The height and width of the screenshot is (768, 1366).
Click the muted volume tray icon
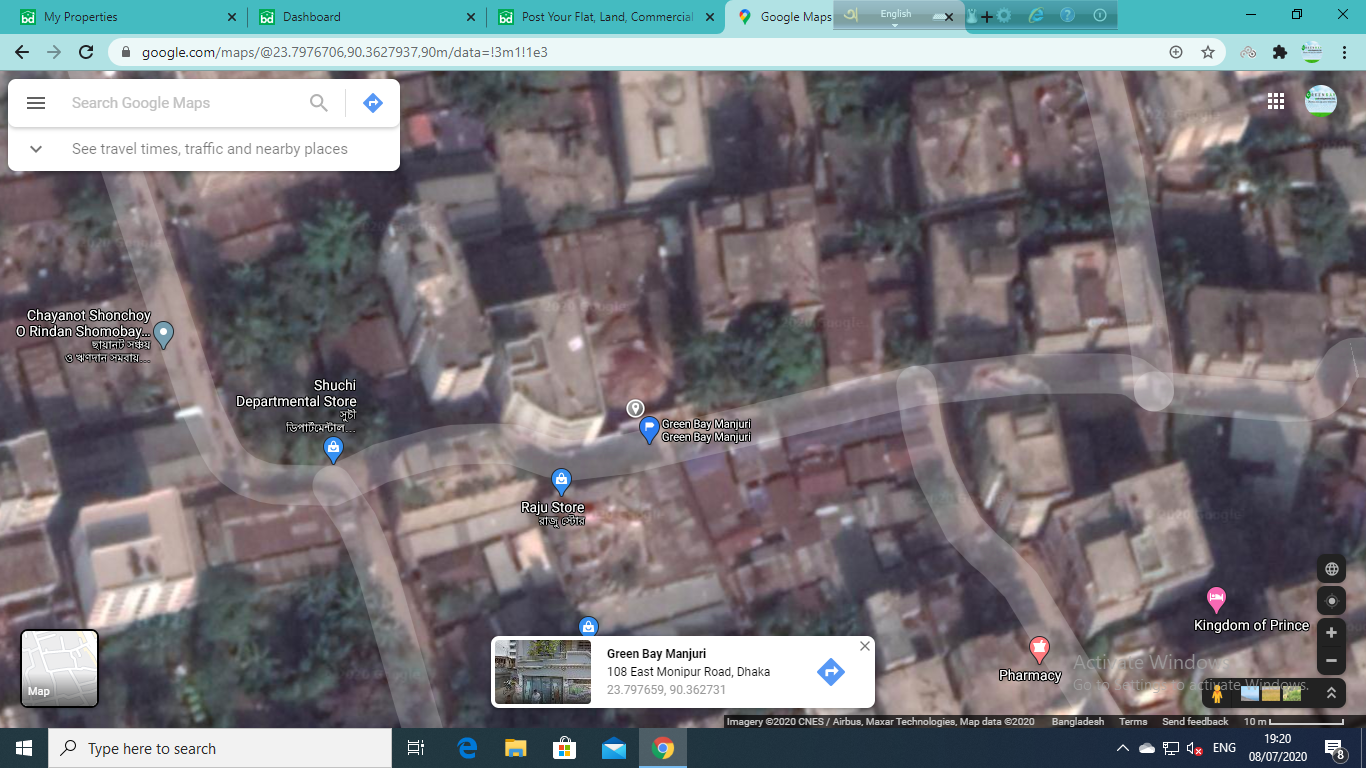[1194, 748]
